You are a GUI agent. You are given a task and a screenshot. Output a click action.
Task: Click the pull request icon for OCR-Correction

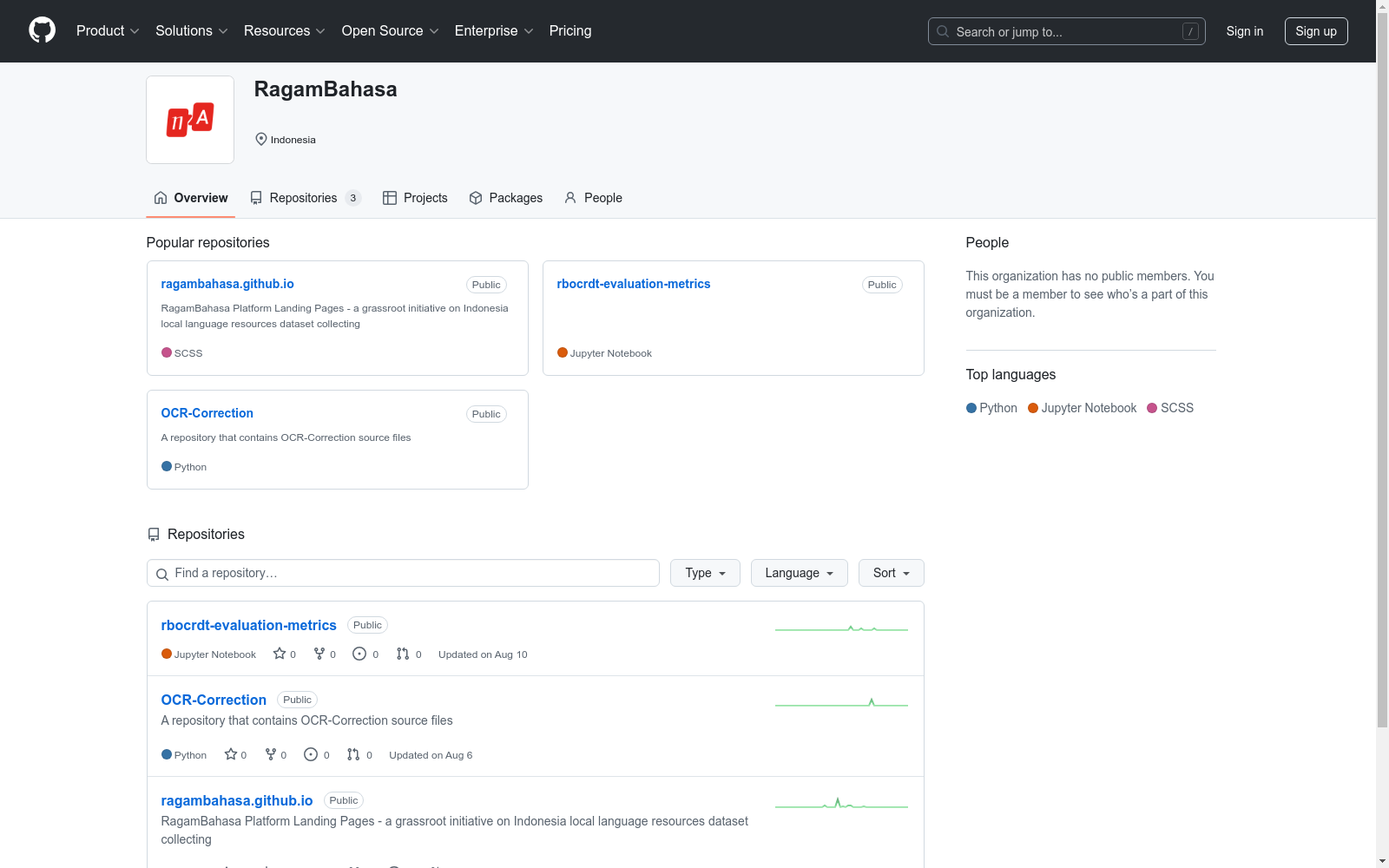click(353, 754)
